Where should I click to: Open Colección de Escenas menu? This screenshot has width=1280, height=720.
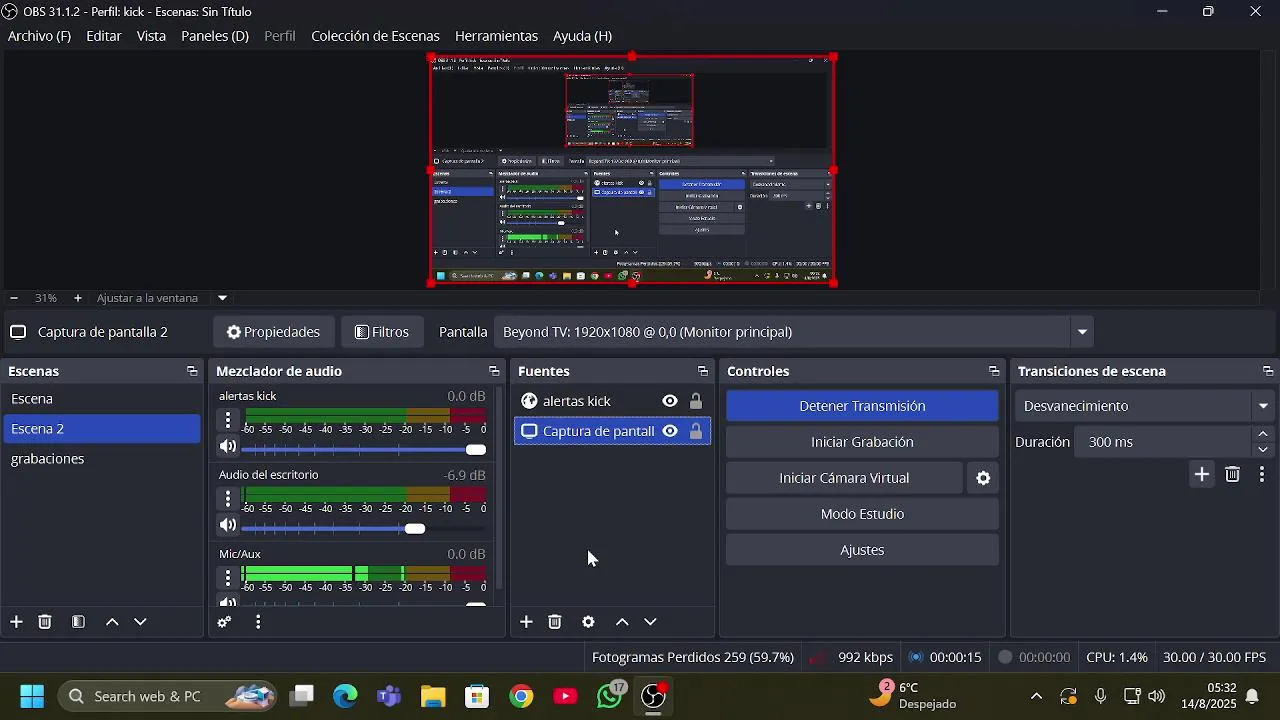tap(375, 36)
